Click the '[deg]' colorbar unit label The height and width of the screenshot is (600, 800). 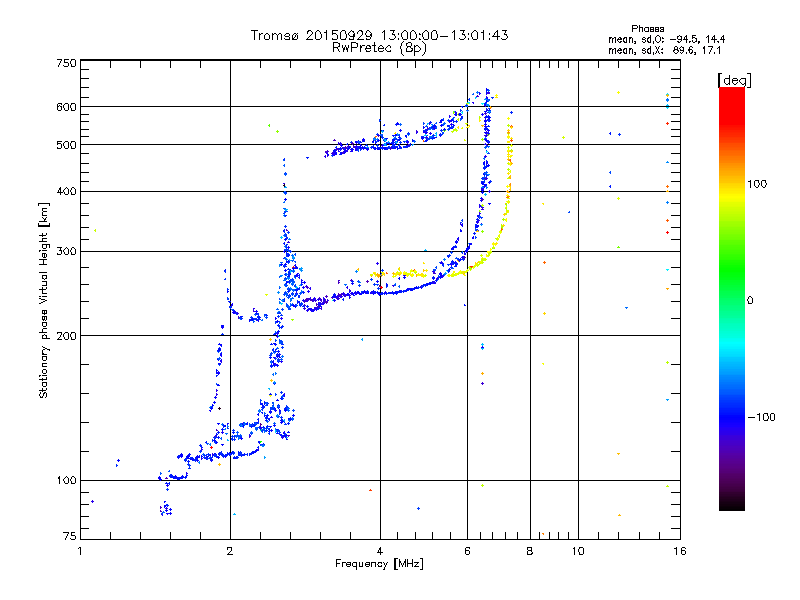tap(734, 80)
